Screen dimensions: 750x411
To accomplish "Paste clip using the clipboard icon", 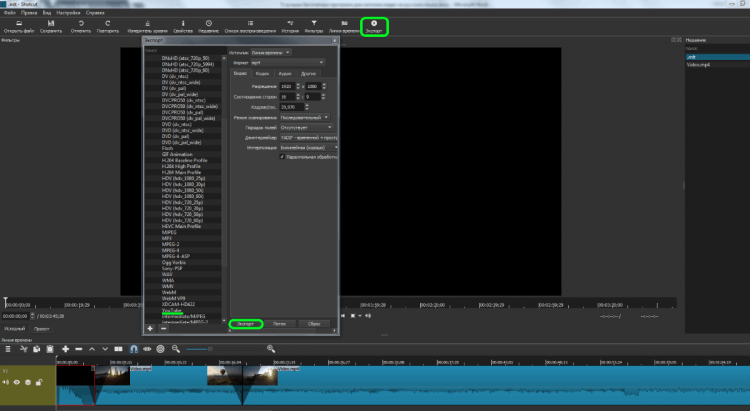I will (50, 349).
